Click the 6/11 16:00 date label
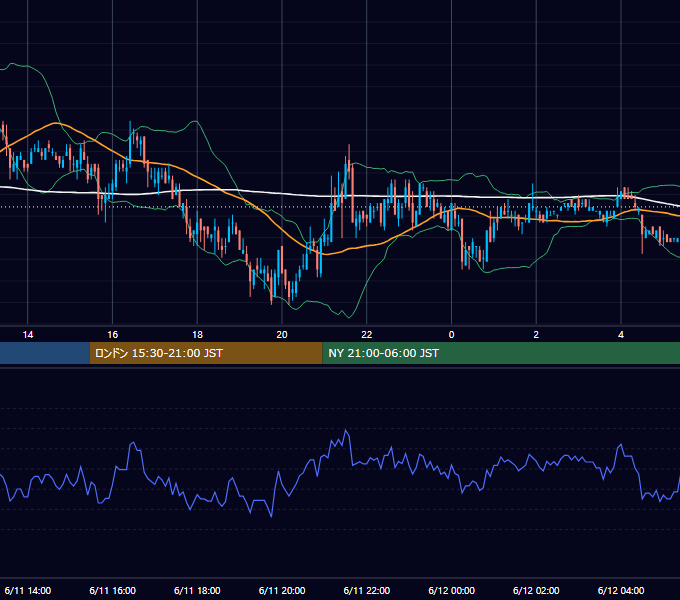This screenshot has height=600, width=680. 112,590
